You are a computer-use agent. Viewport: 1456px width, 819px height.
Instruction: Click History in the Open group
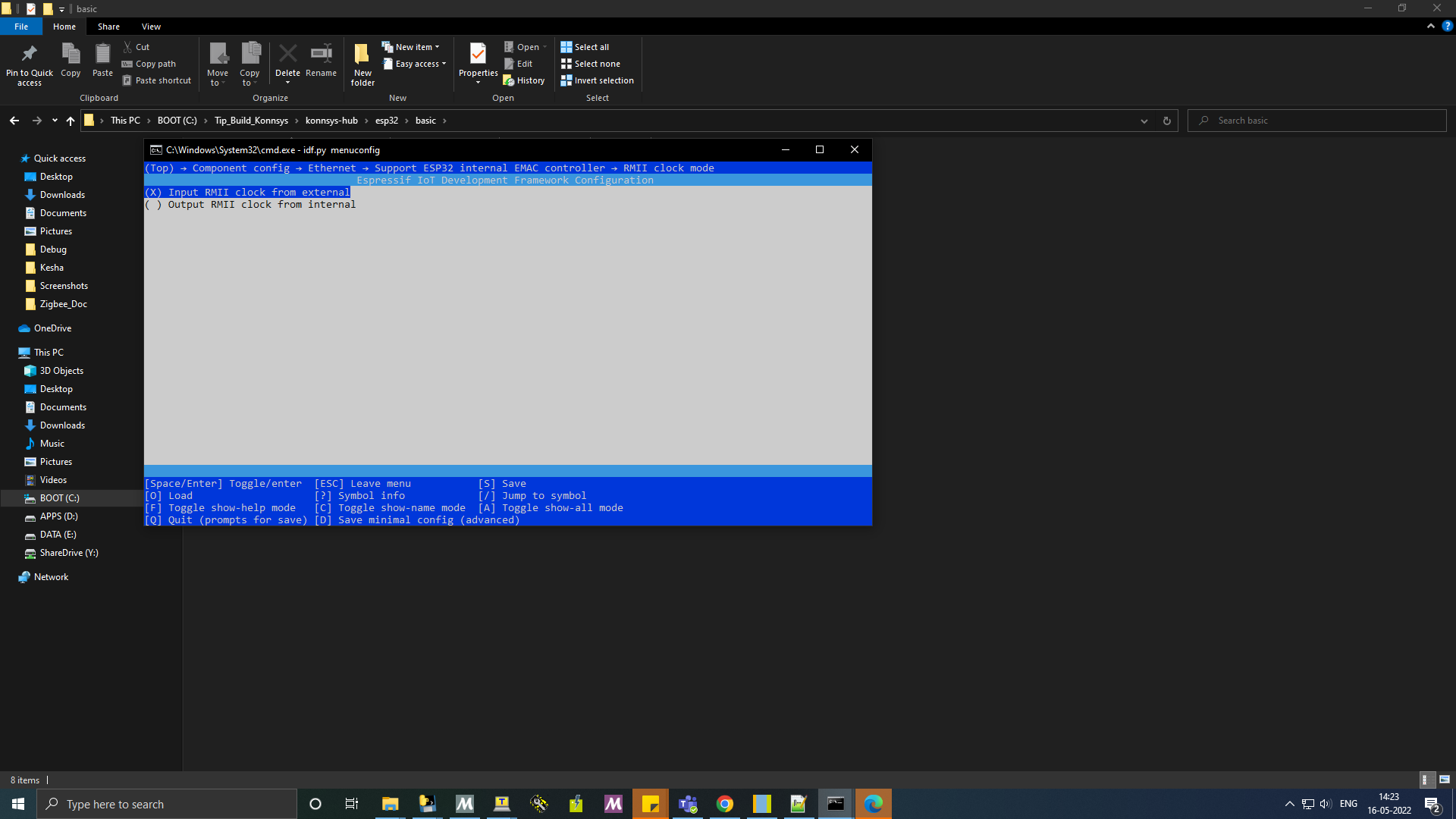524,80
